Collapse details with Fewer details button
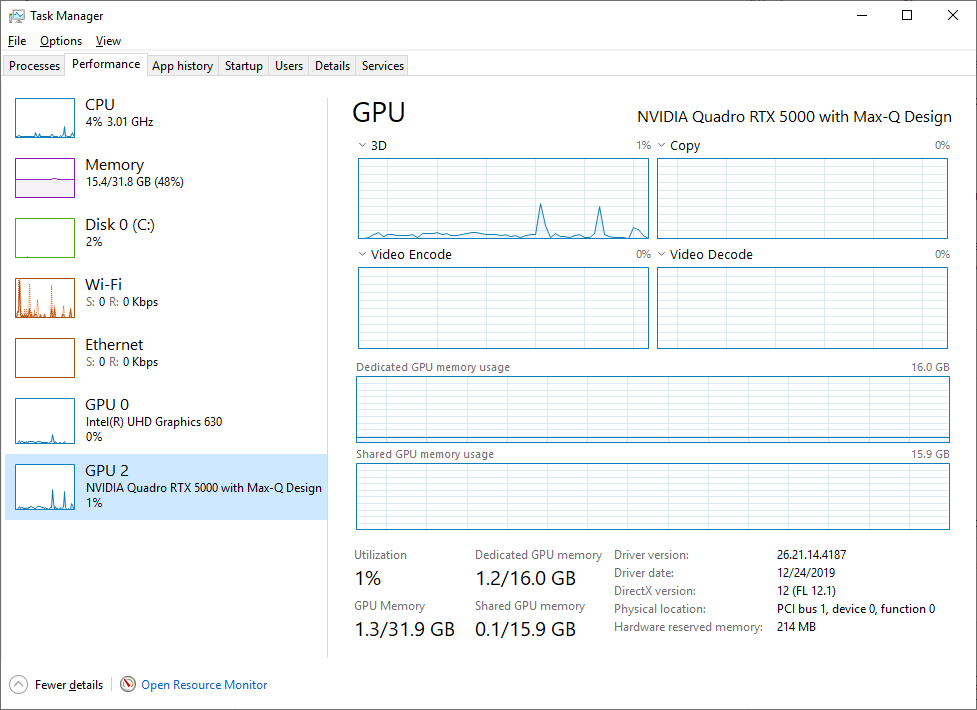977x710 pixels. pyautogui.click(x=56, y=685)
